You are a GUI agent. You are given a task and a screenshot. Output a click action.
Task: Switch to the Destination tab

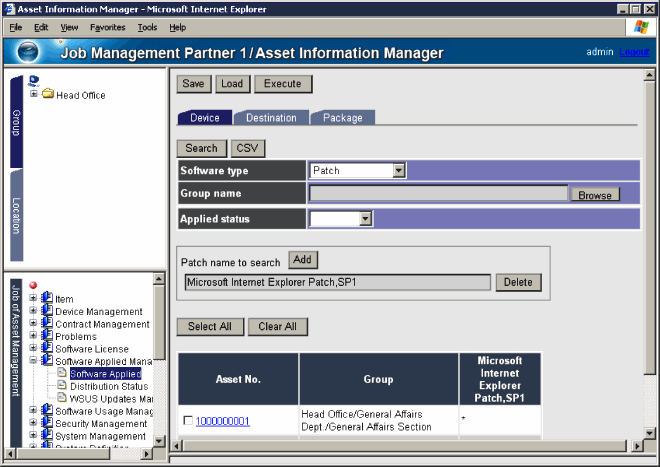[271, 118]
